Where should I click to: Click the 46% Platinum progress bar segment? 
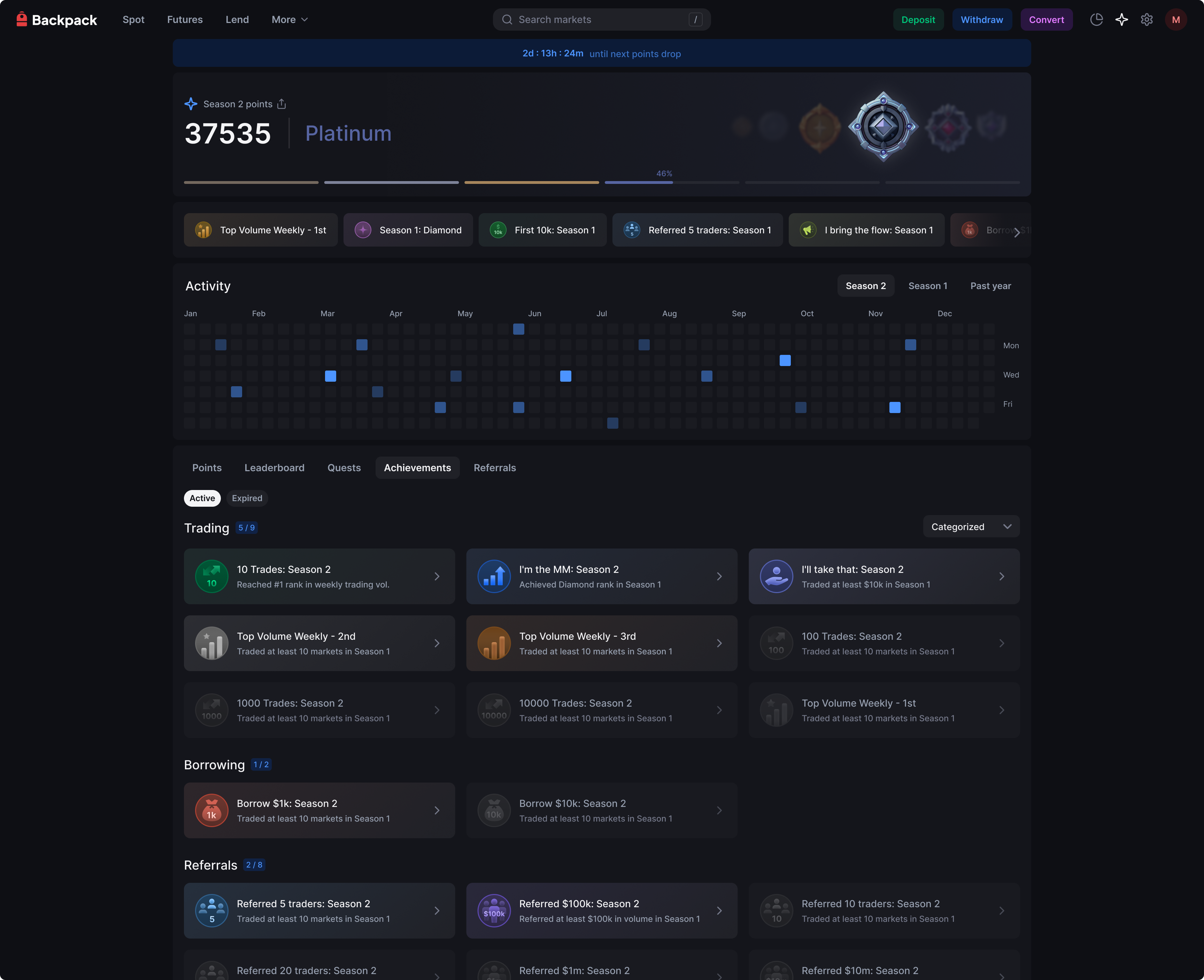tap(672, 182)
